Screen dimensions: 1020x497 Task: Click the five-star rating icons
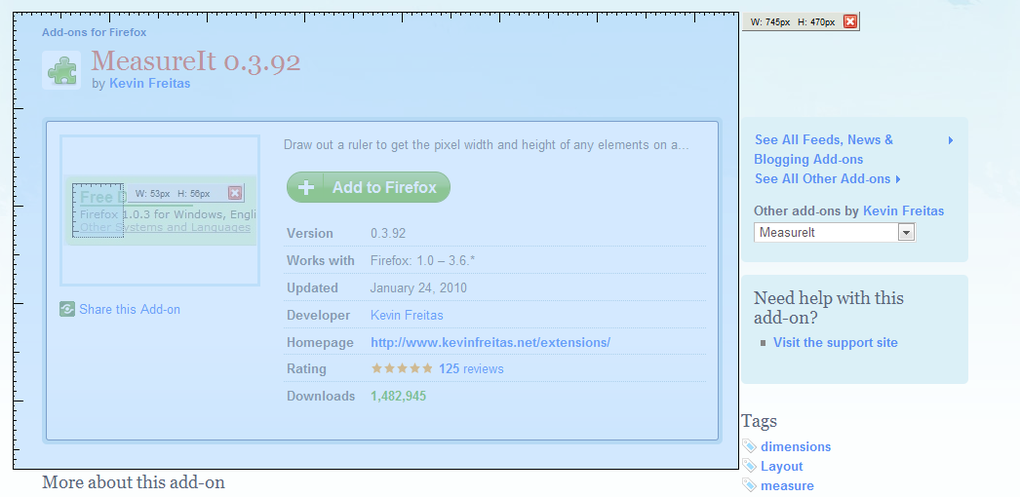tap(402, 369)
